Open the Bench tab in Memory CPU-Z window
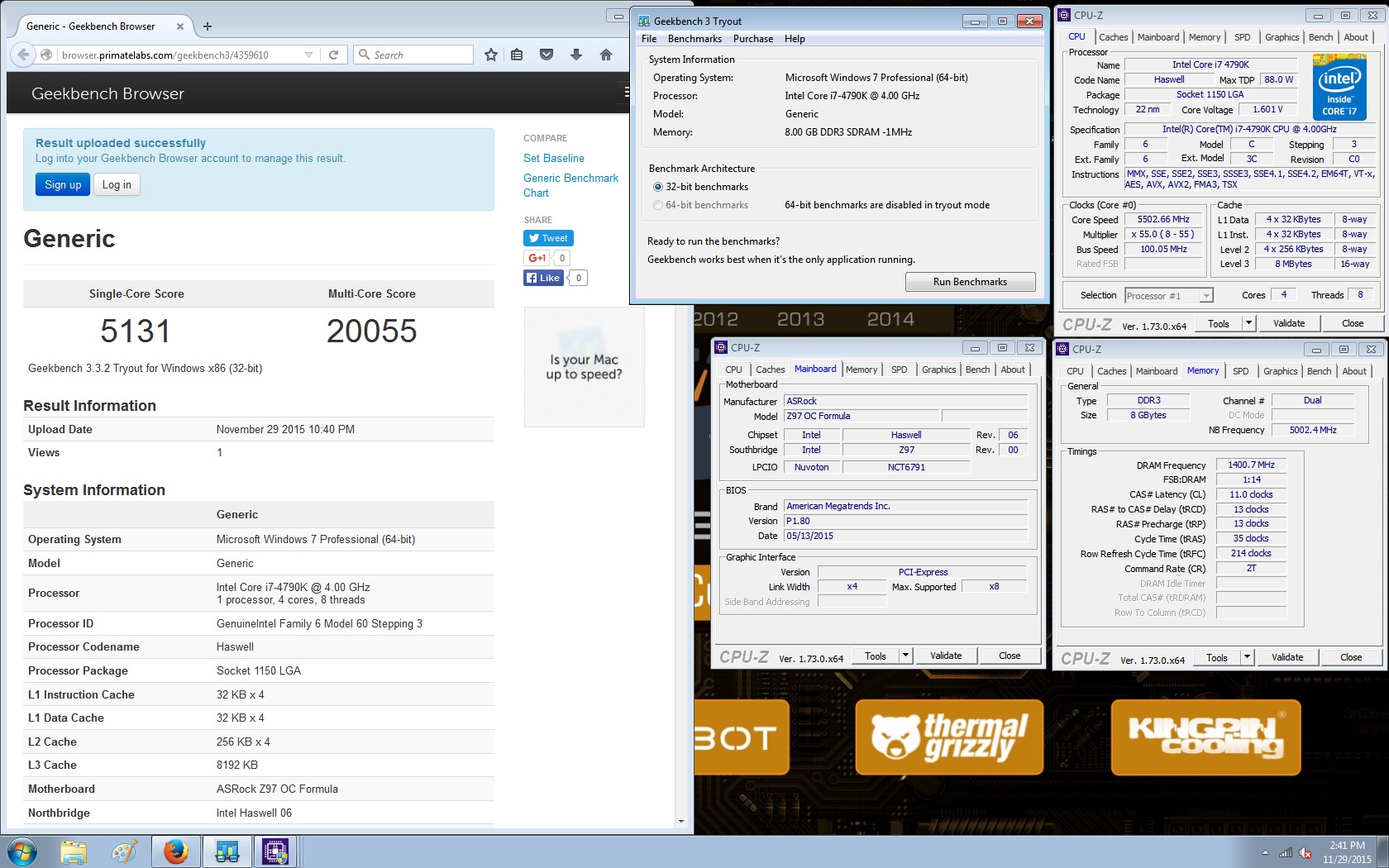This screenshot has height=868, width=1389. [x=1319, y=371]
